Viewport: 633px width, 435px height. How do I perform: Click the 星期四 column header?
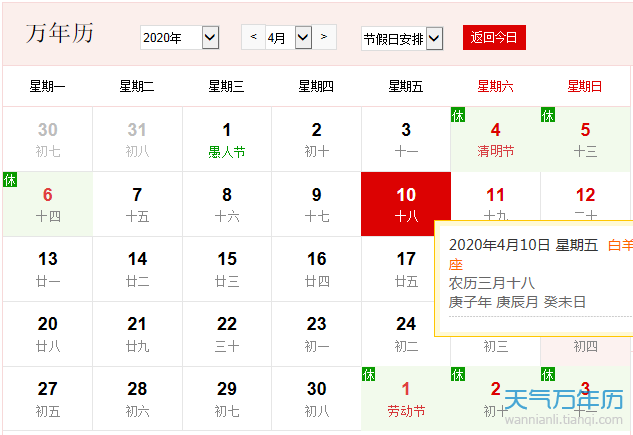click(x=316, y=86)
